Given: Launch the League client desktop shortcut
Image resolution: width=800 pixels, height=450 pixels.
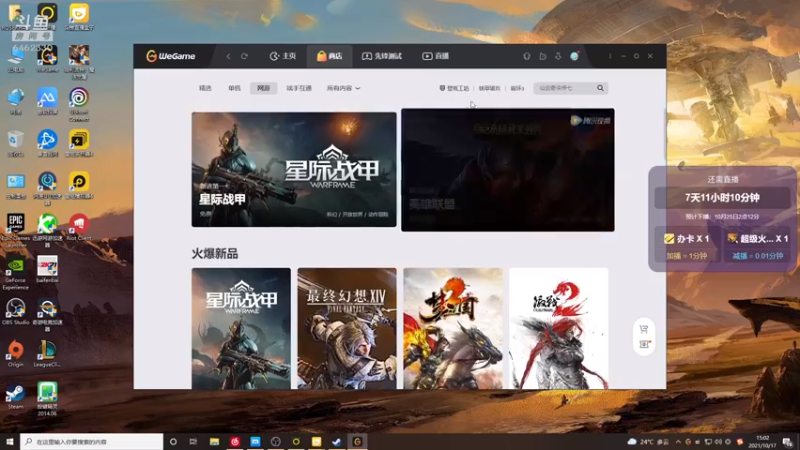Looking at the screenshot, I should click(47, 354).
